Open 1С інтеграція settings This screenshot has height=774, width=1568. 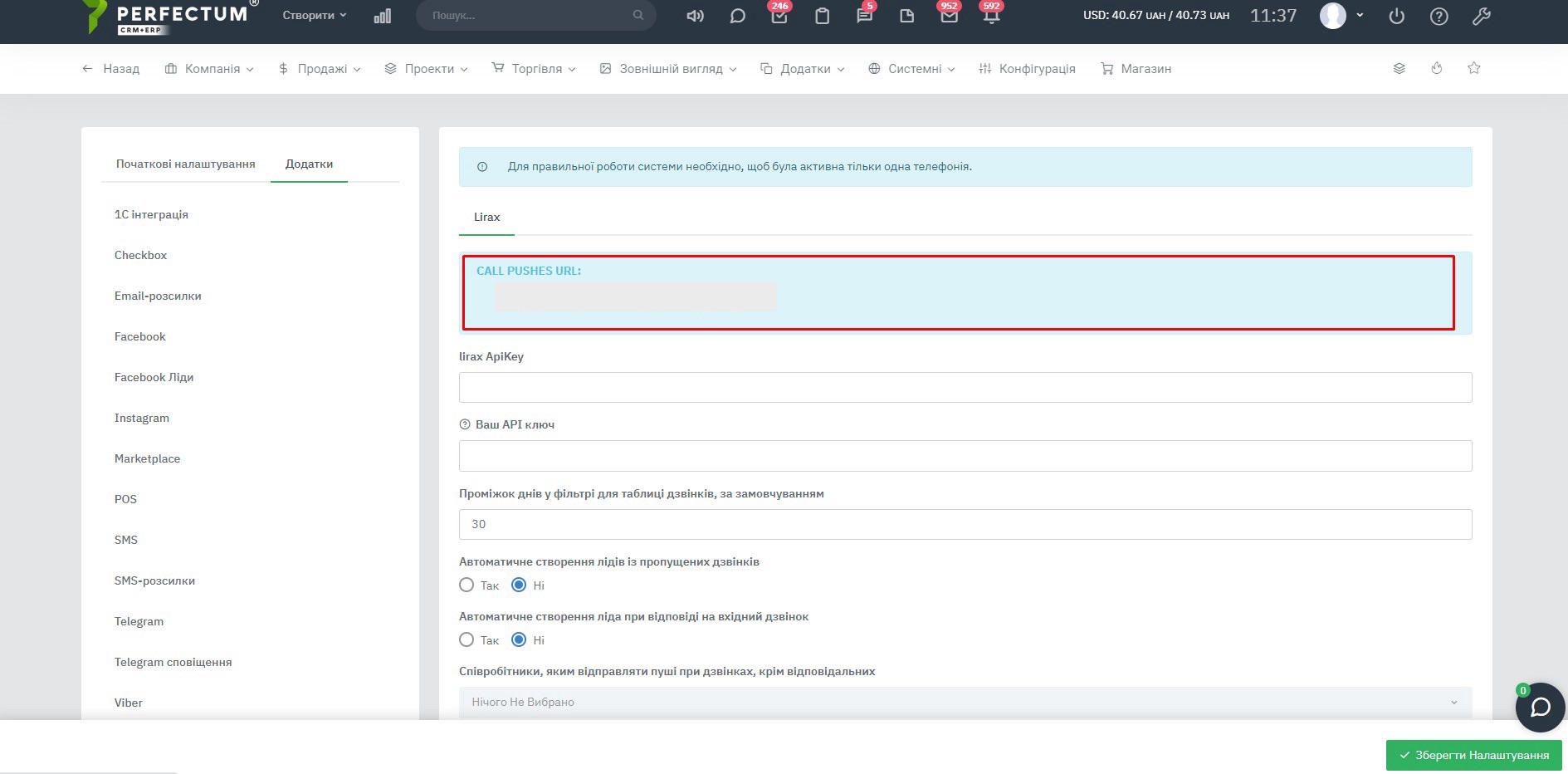pyautogui.click(x=151, y=214)
